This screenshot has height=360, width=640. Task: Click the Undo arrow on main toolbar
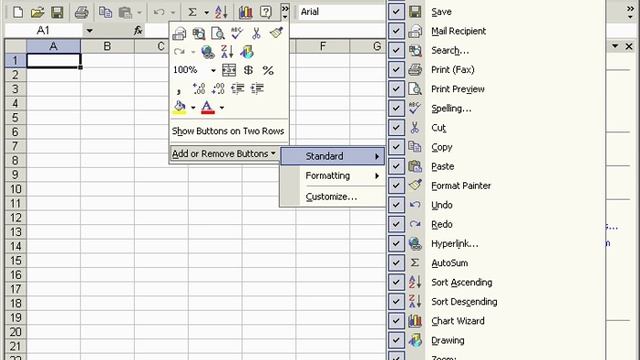159,12
